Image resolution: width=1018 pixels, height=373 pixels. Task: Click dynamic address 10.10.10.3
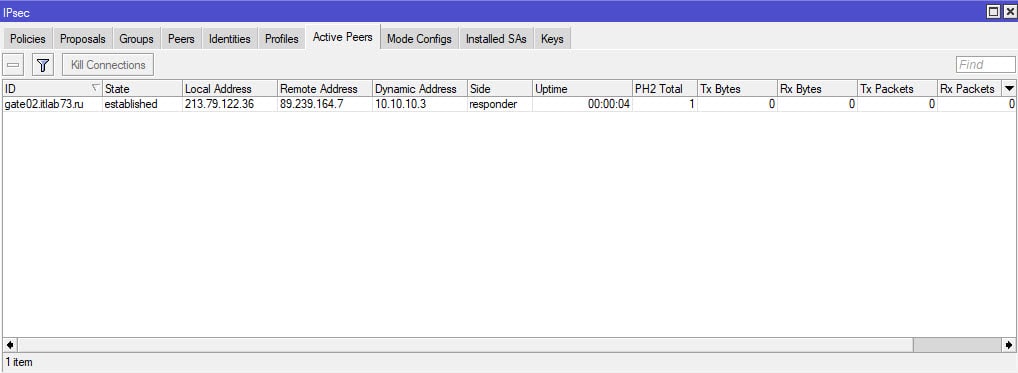point(419,104)
